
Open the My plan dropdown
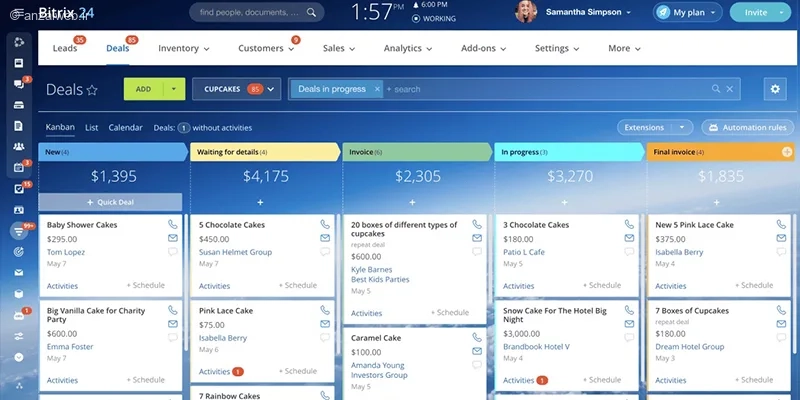point(687,12)
